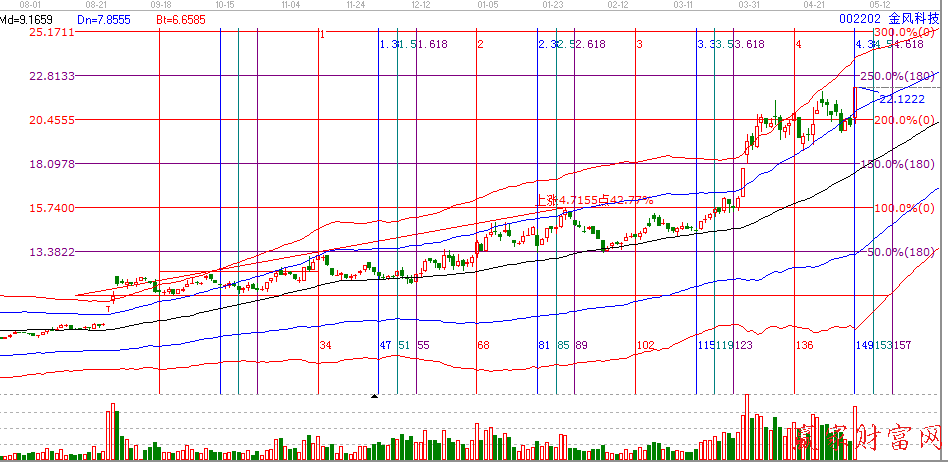Click the 赢家财富网 watermark logo
The height and width of the screenshot is (462, 948).
(x=870, y=435)
